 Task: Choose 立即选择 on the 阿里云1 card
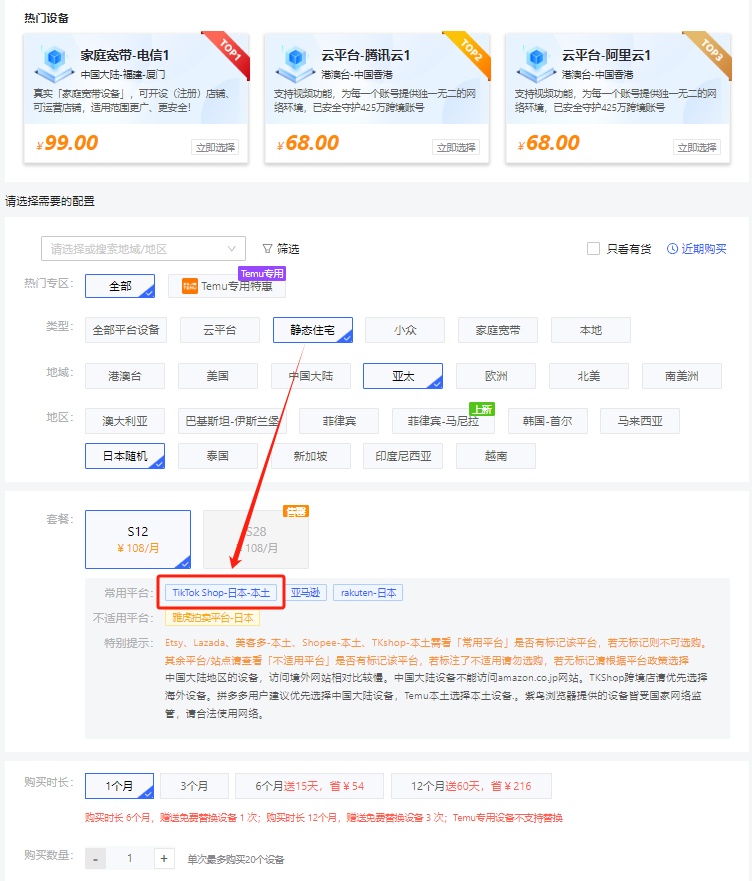(697, 147)
